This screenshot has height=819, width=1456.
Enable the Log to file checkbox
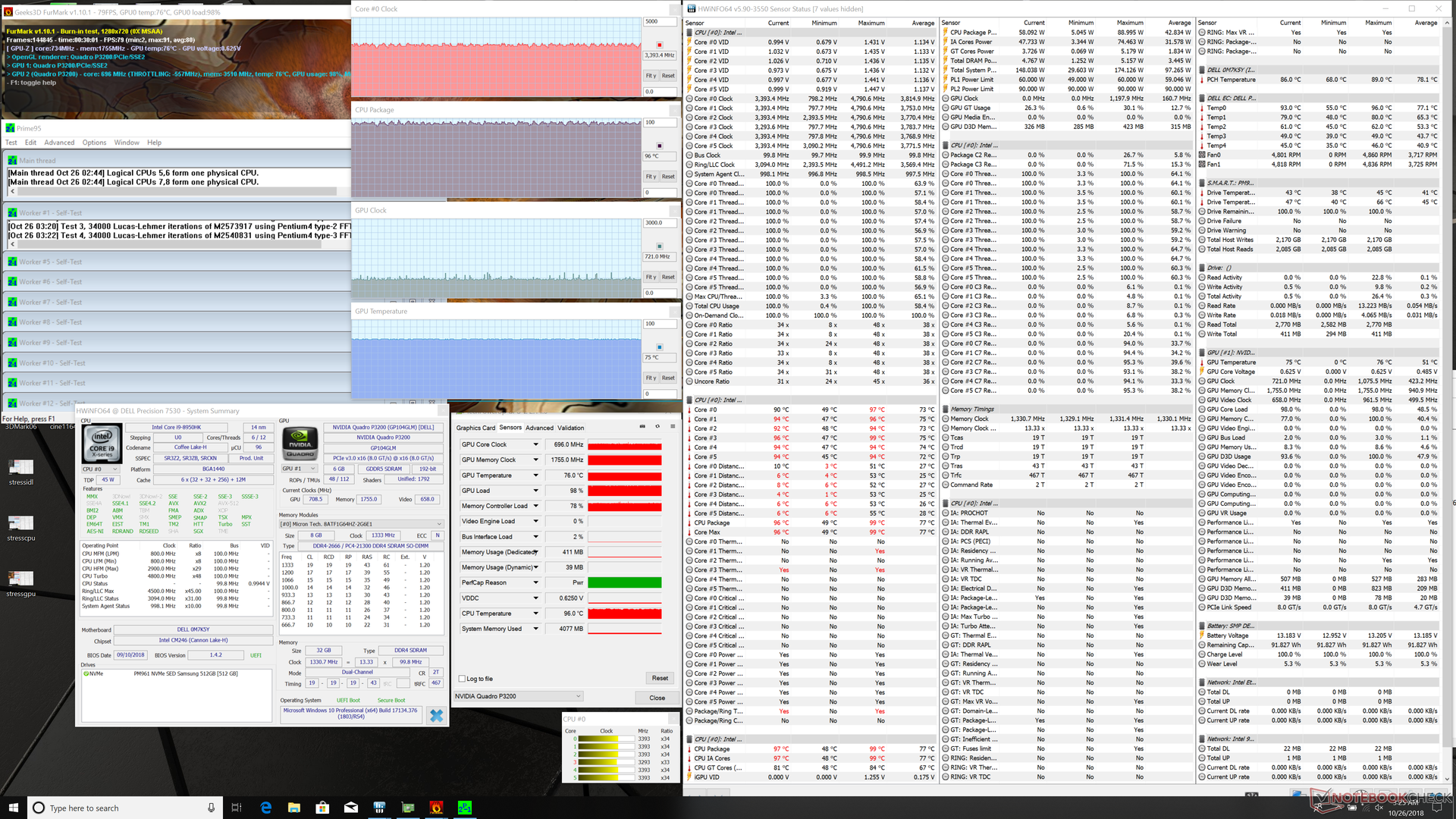point(462,679)
